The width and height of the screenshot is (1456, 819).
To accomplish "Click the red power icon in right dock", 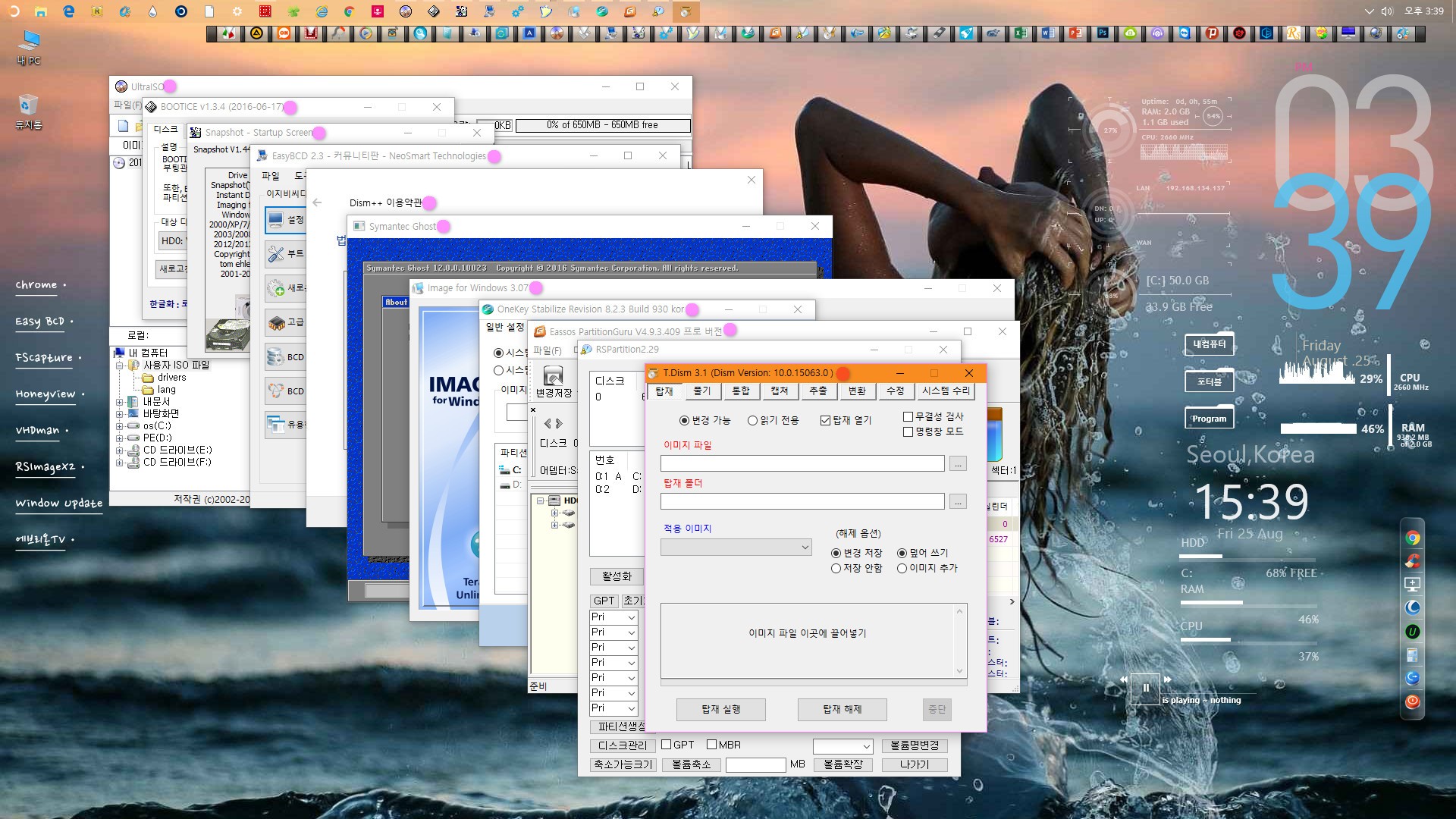I will [1412, 701].
